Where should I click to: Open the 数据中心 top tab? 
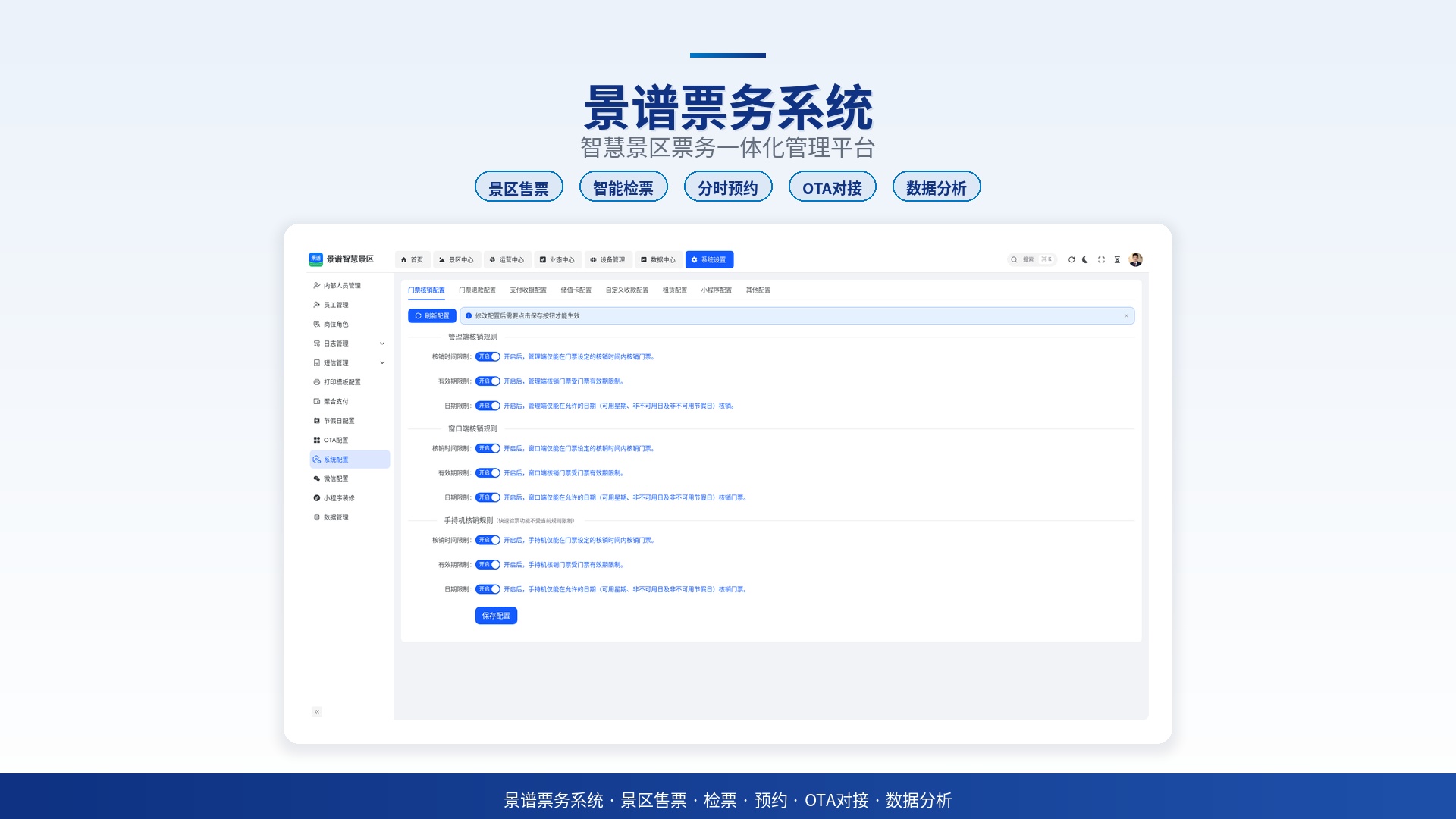[659, 260]
